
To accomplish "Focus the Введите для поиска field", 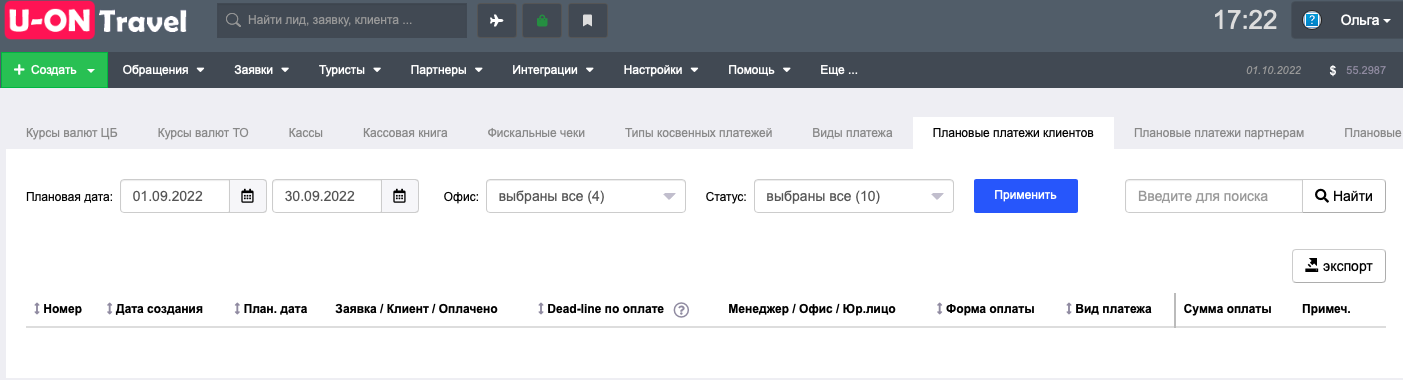I will click(x=1214, y=196).
